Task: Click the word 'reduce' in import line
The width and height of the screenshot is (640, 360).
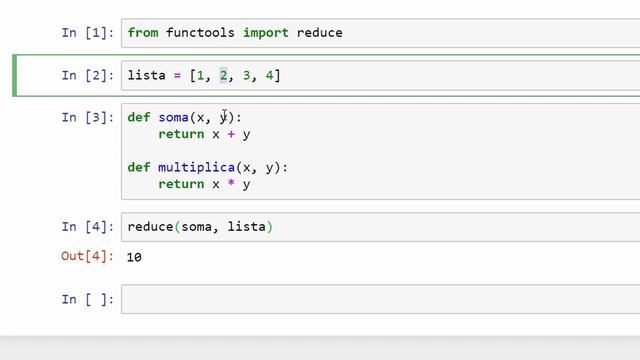Action: [320, 33]
